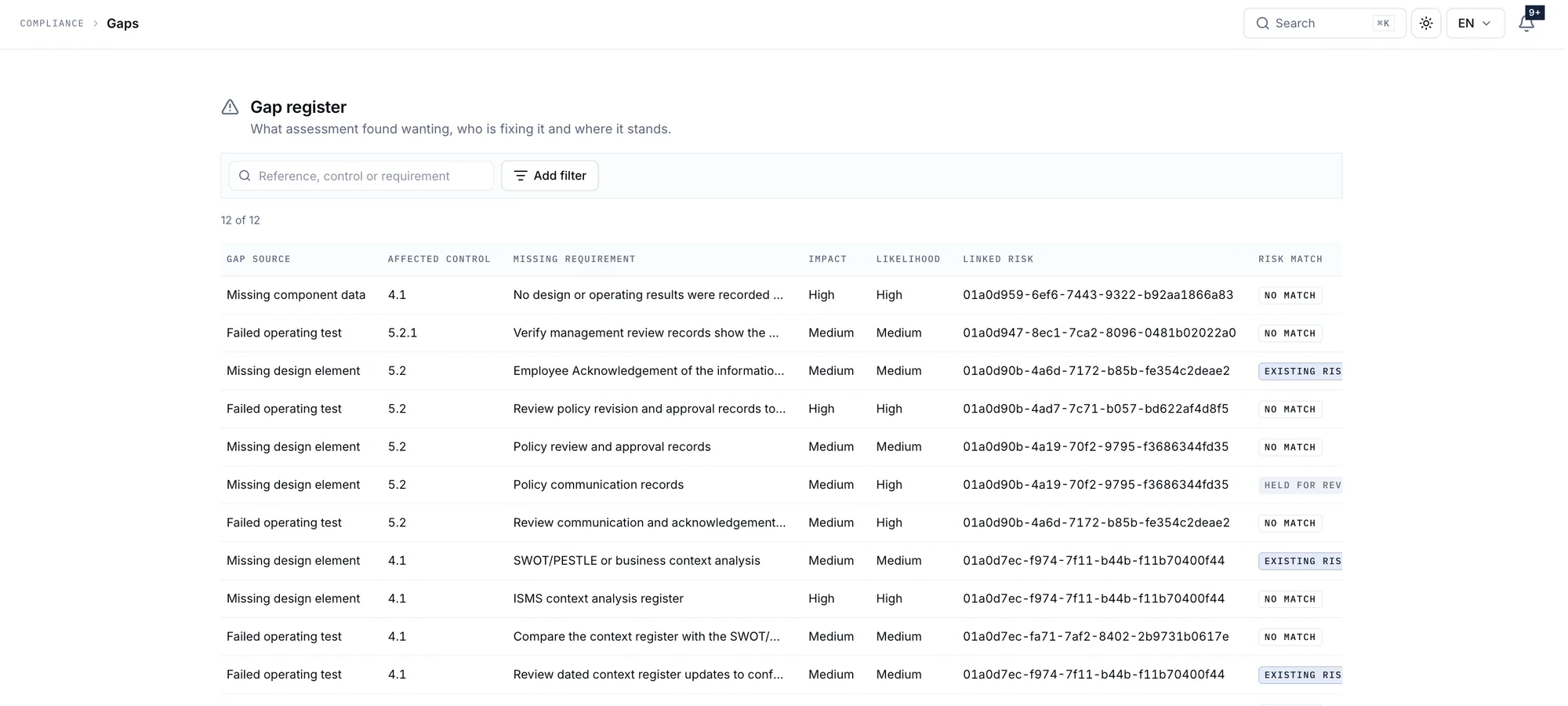
Task: Open Compare the context register requirement
Action: coord(646,636)
